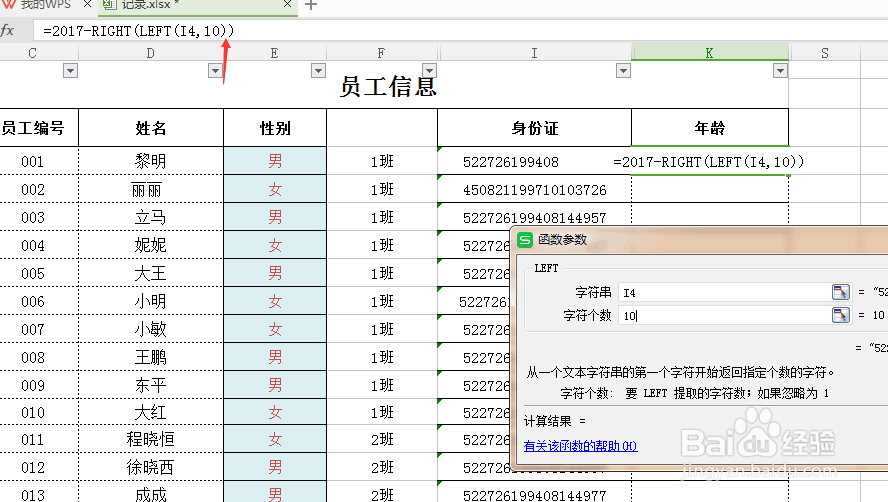Click the cell containing 大王
This screenshot has height=502, width=888.
pos(151,273)
